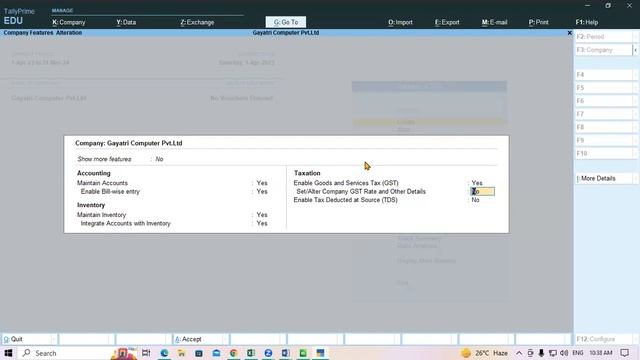The height and width of the screenshot is (360, 640).
Task: Toggle Show more features value No
Action: tap(159, 159)
